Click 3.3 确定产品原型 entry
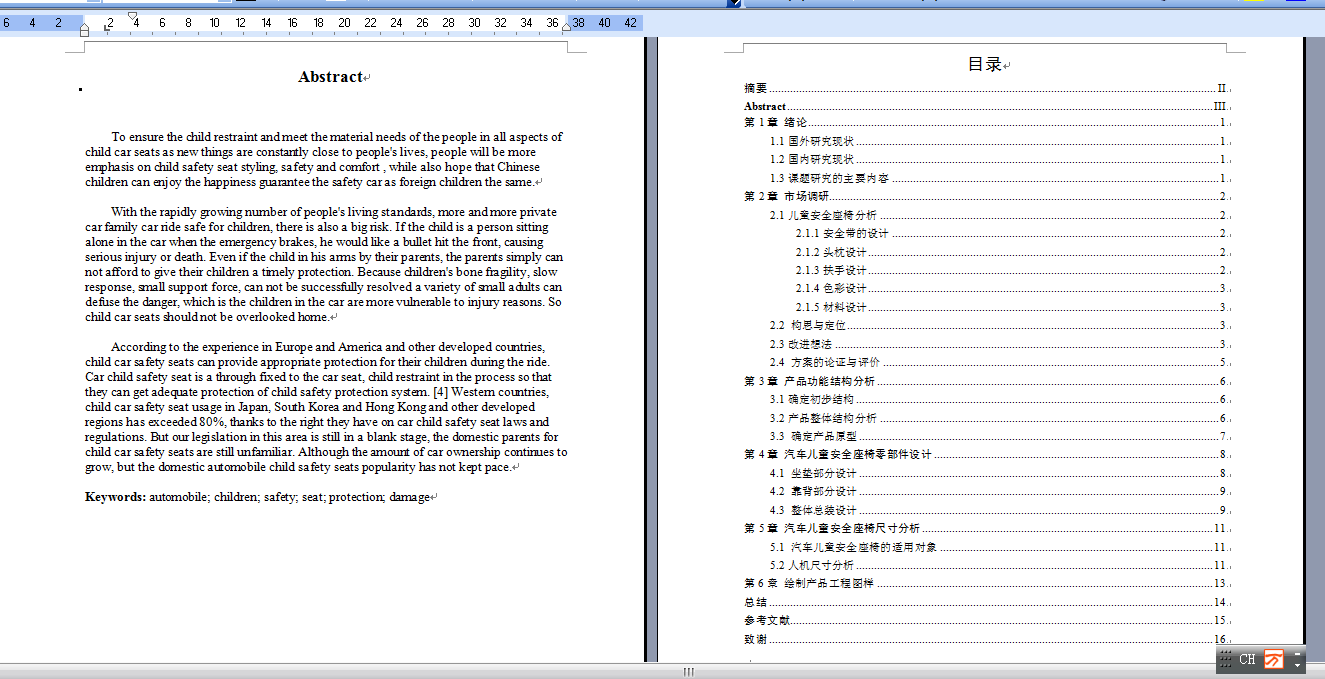This screenshot has height=679, width=1325. [x=1000, y=436]
